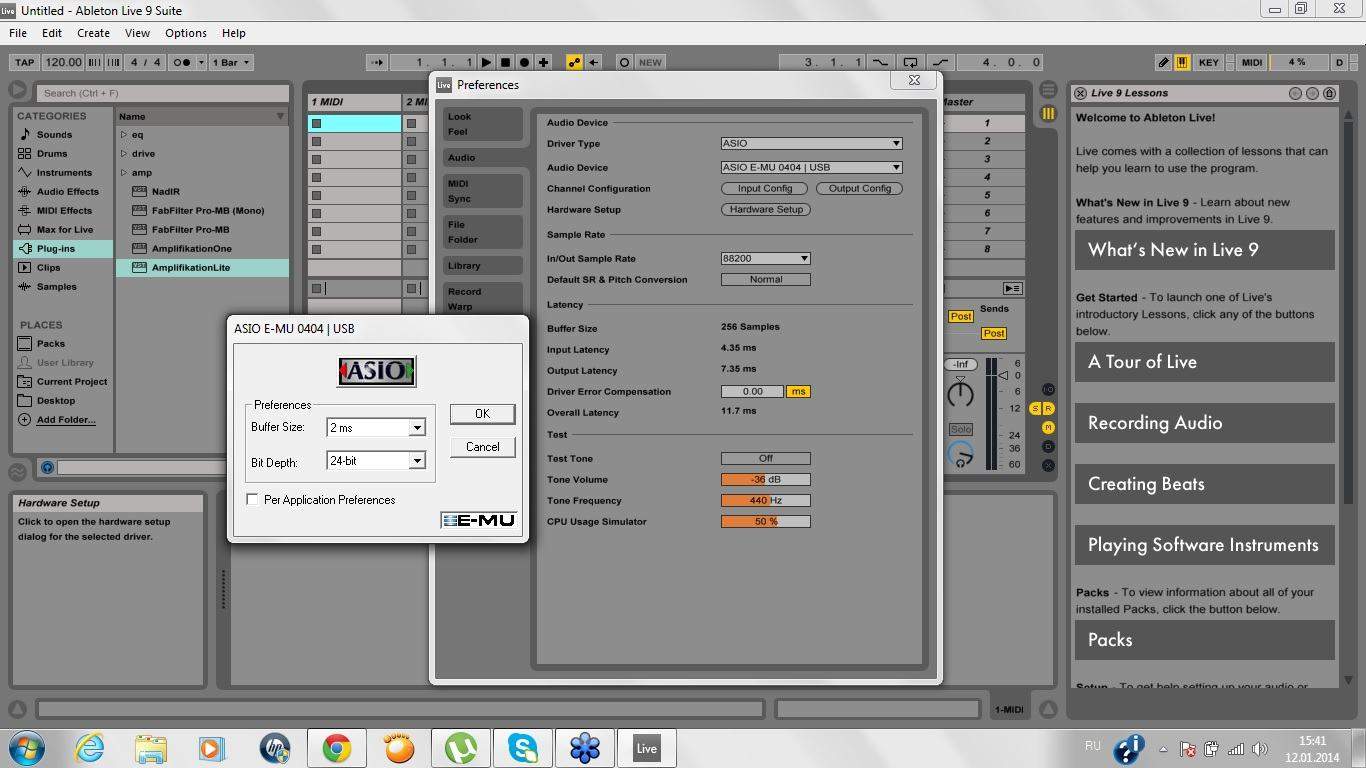Open Google Chrome from the taskbar
This screenshot has width=1366, height=768.
coord(337,748)
